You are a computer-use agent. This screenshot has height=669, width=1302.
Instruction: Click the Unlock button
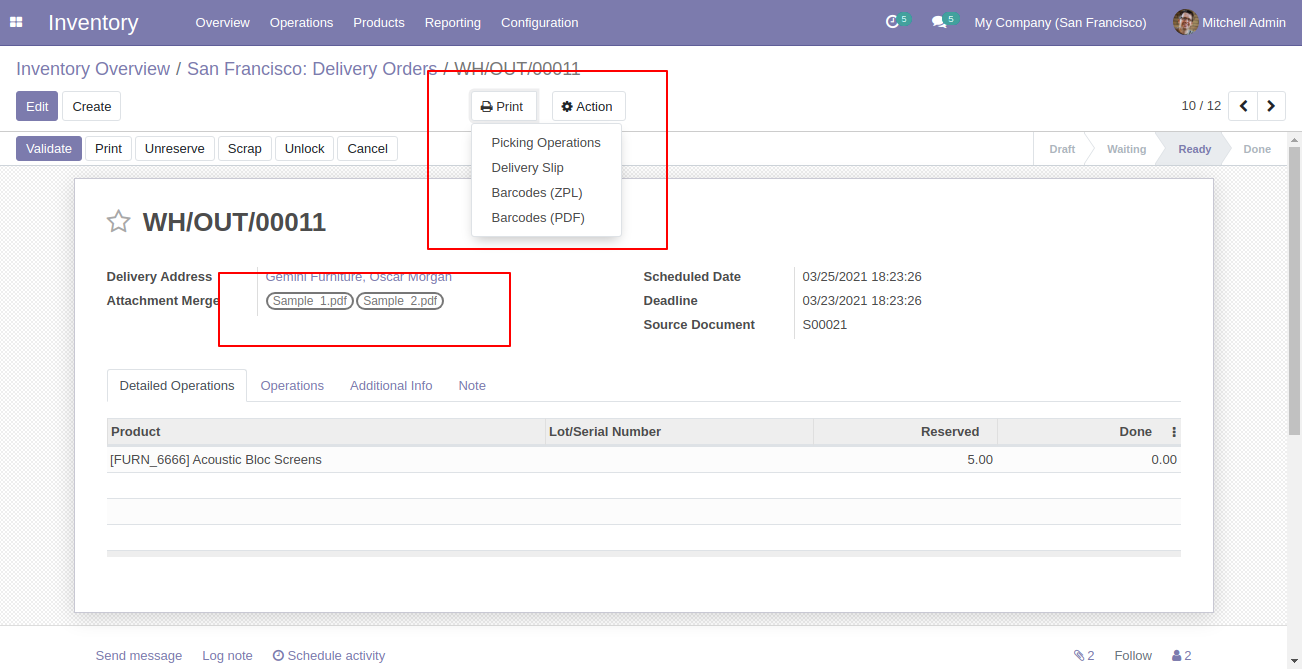(x=305, y=149)
